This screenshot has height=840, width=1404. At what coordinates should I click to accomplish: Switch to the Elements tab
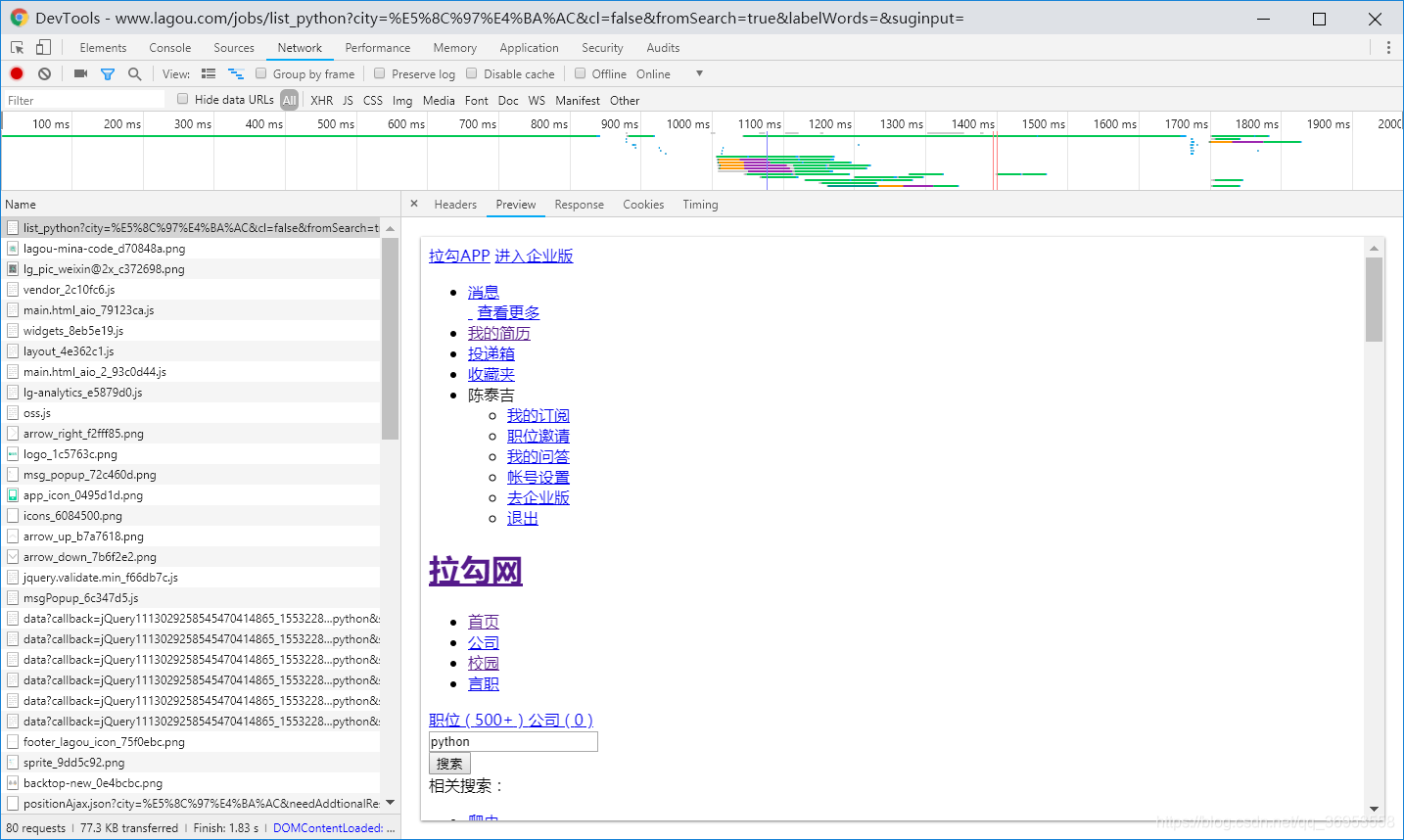pyautogui.click(x=103, y=47)
